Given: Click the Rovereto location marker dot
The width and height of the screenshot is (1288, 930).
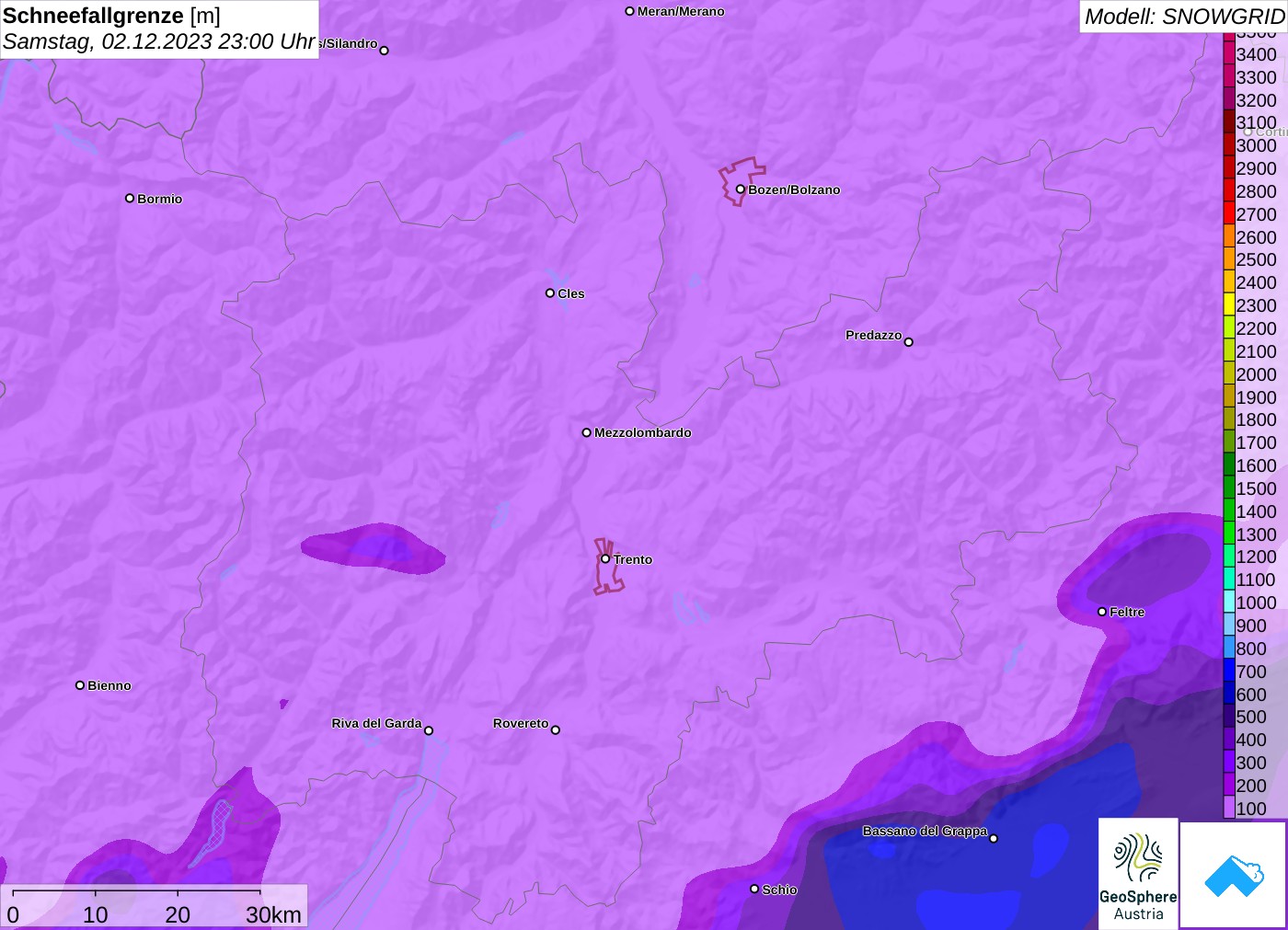Looking at the screenshot, I should pyautogui.click(x=556, y=730).
